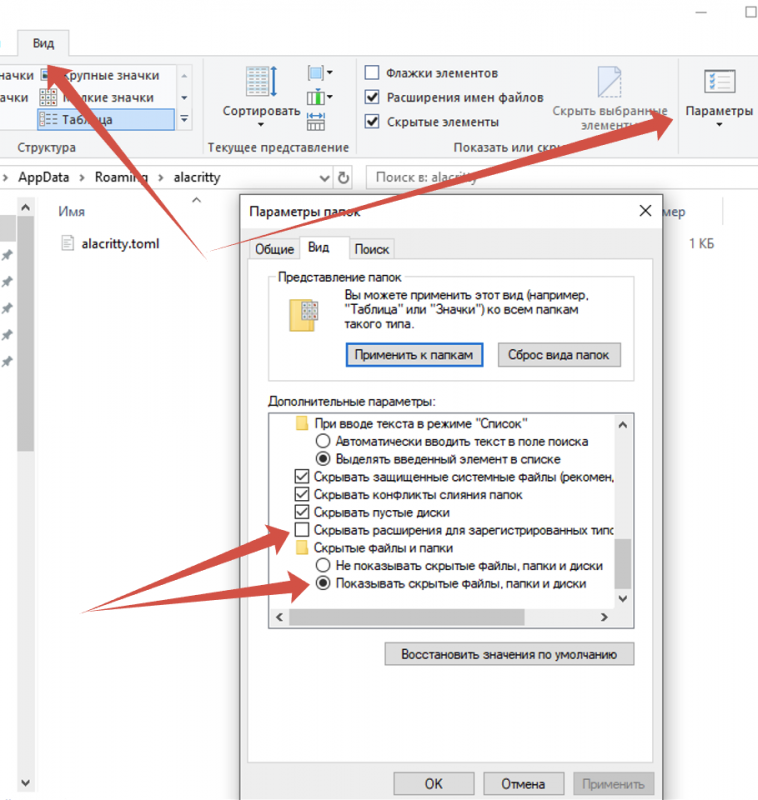The image size is (758, 800).
Task: Expand the layout gallery more button
Action: click(x=184, y=119)
